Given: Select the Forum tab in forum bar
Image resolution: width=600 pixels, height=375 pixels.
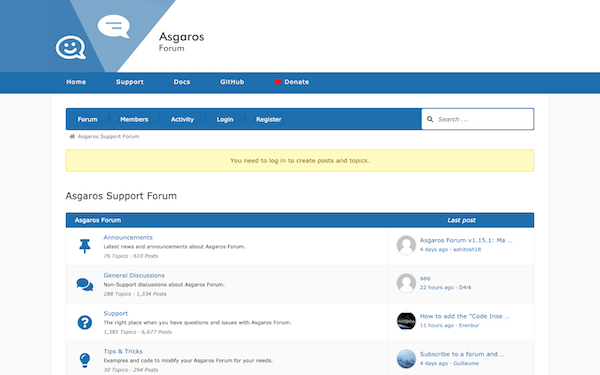Looking at the screenshot, I should [88, 119].
